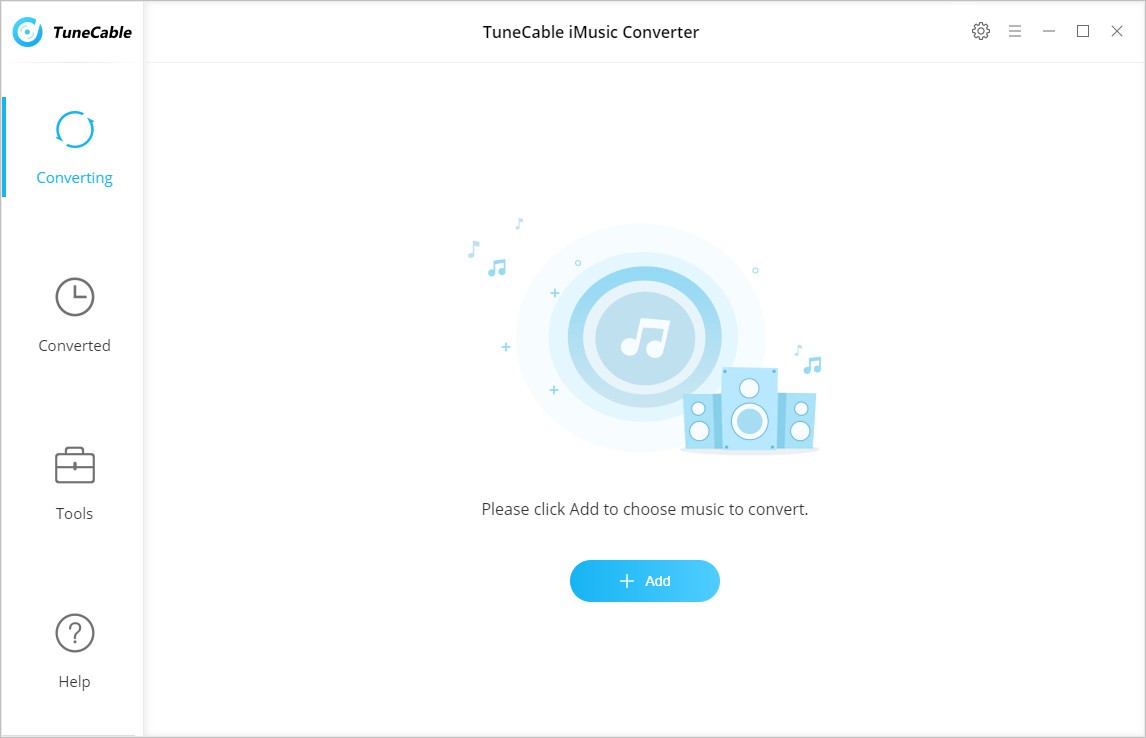Switch to the Converted tab label
1146x738 pixels.
click(x=75, y=346)
